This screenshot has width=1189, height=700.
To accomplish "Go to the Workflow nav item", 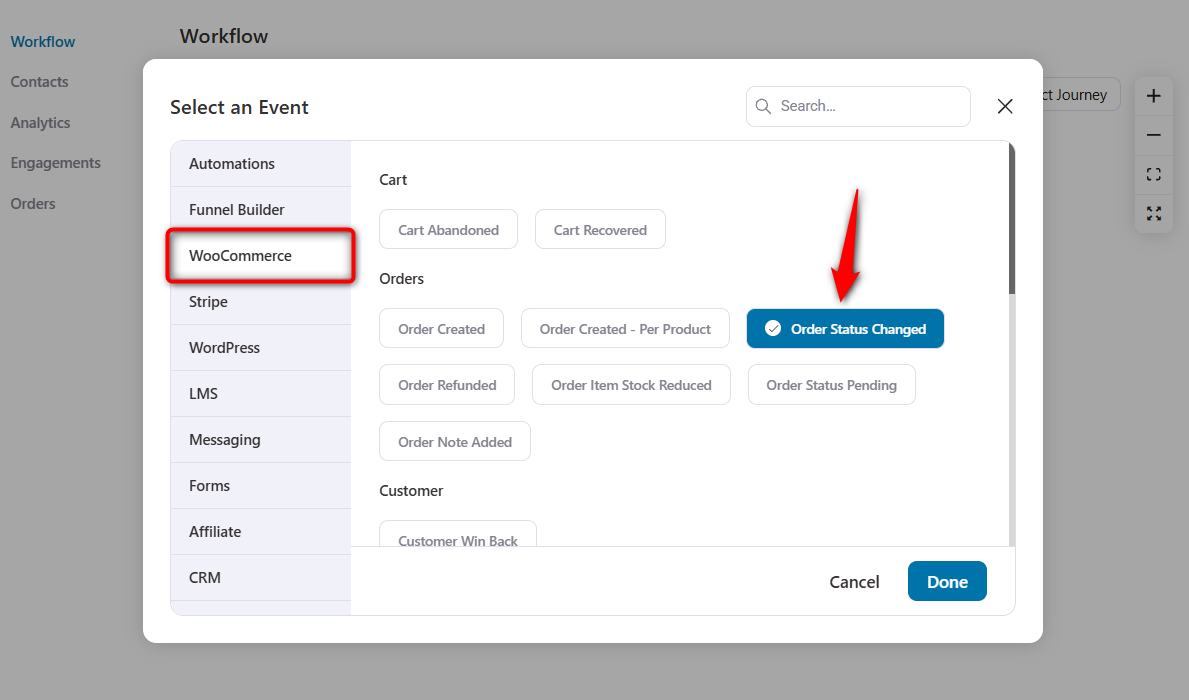I will [42, 42].
